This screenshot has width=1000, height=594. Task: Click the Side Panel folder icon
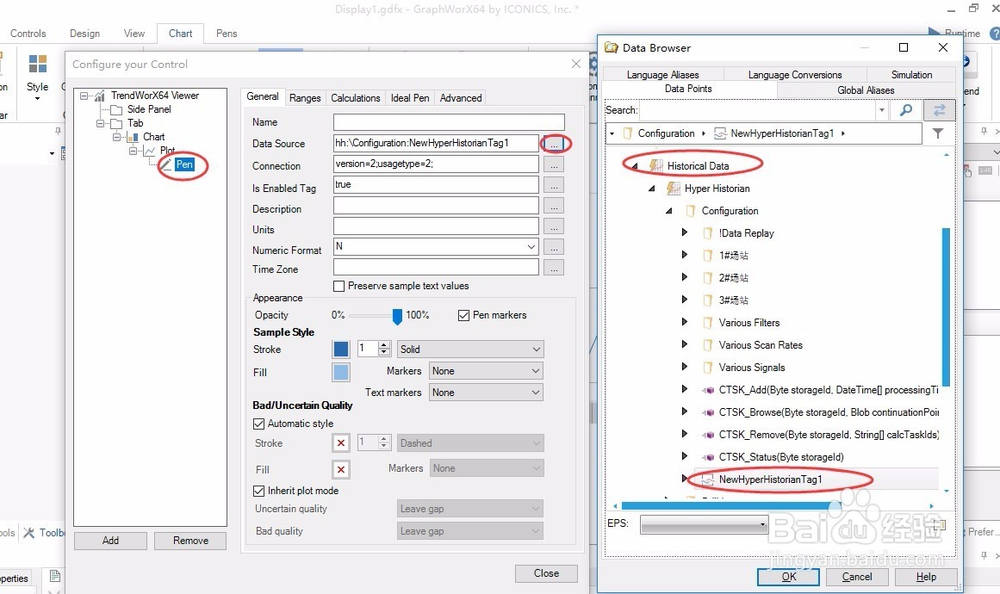pyautogui.click(x=116, y=110)
